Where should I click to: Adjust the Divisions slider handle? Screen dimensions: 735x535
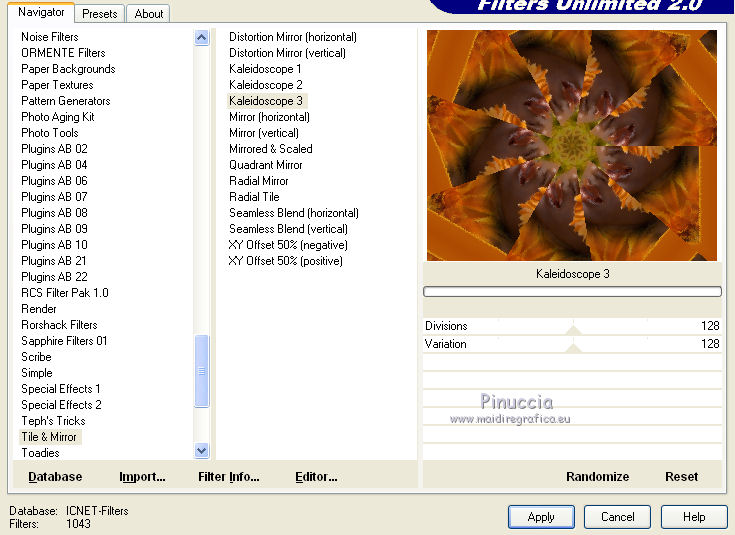573,330
